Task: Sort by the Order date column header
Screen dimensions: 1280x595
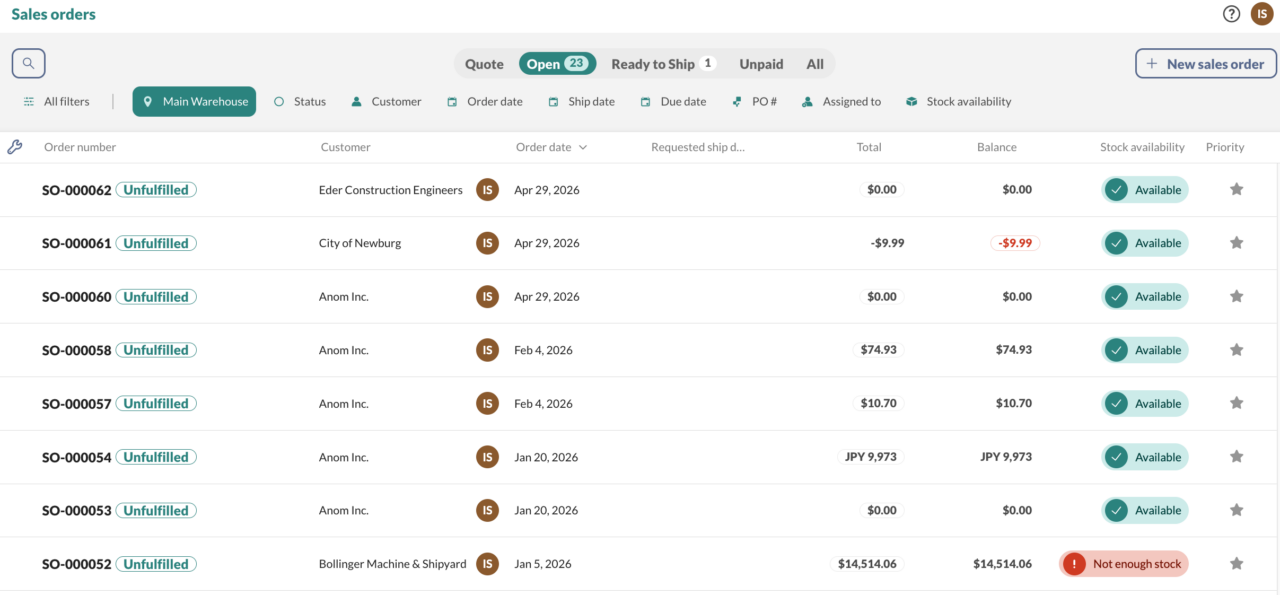Action: pos(551,147)
